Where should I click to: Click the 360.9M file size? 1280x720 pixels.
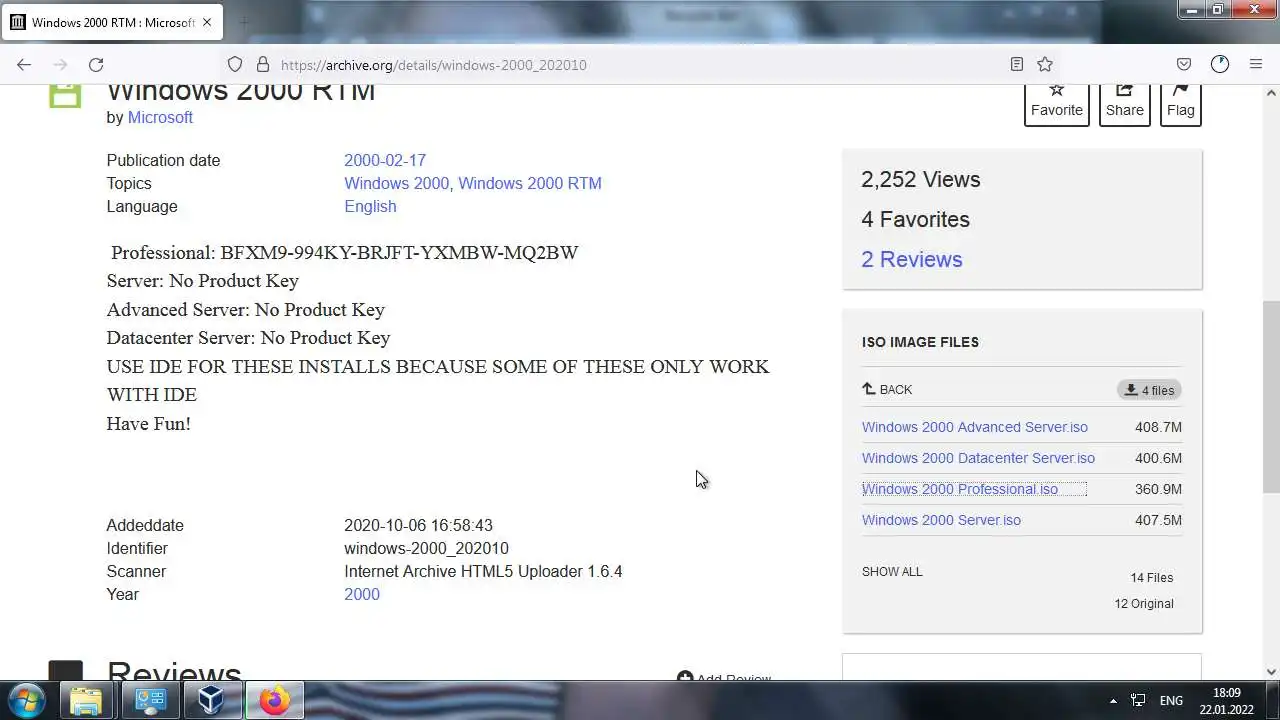[1158, 489]
